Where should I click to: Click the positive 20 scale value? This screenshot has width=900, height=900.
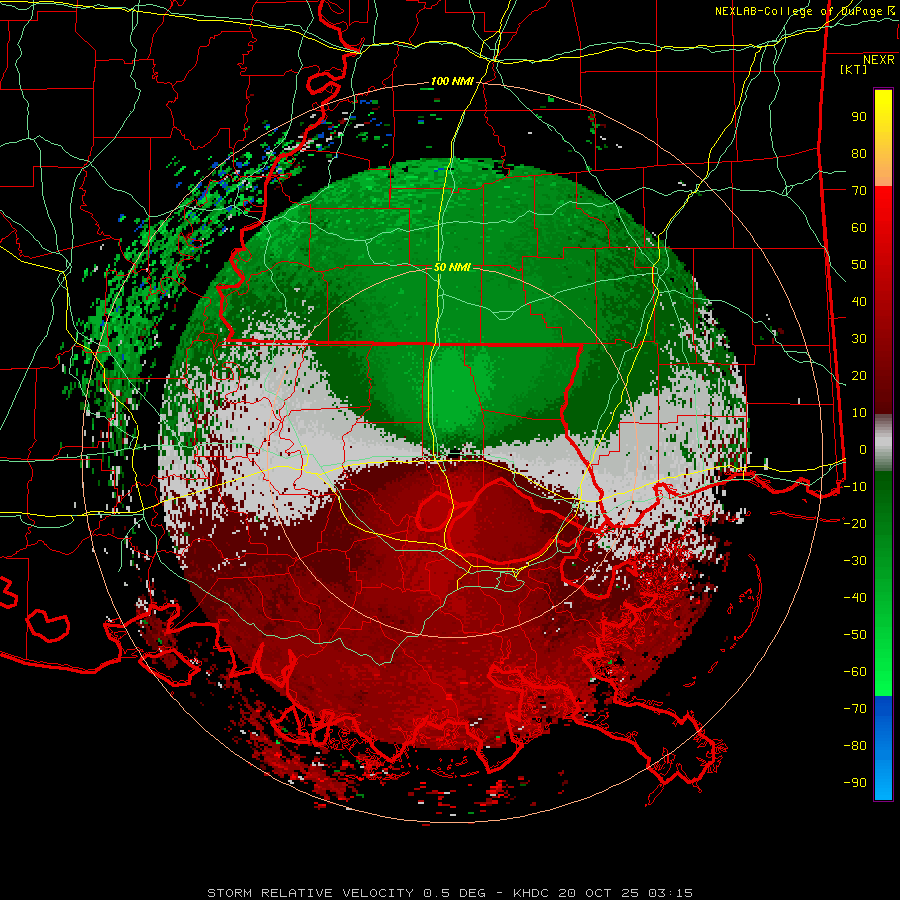click(x=859, y=375)
